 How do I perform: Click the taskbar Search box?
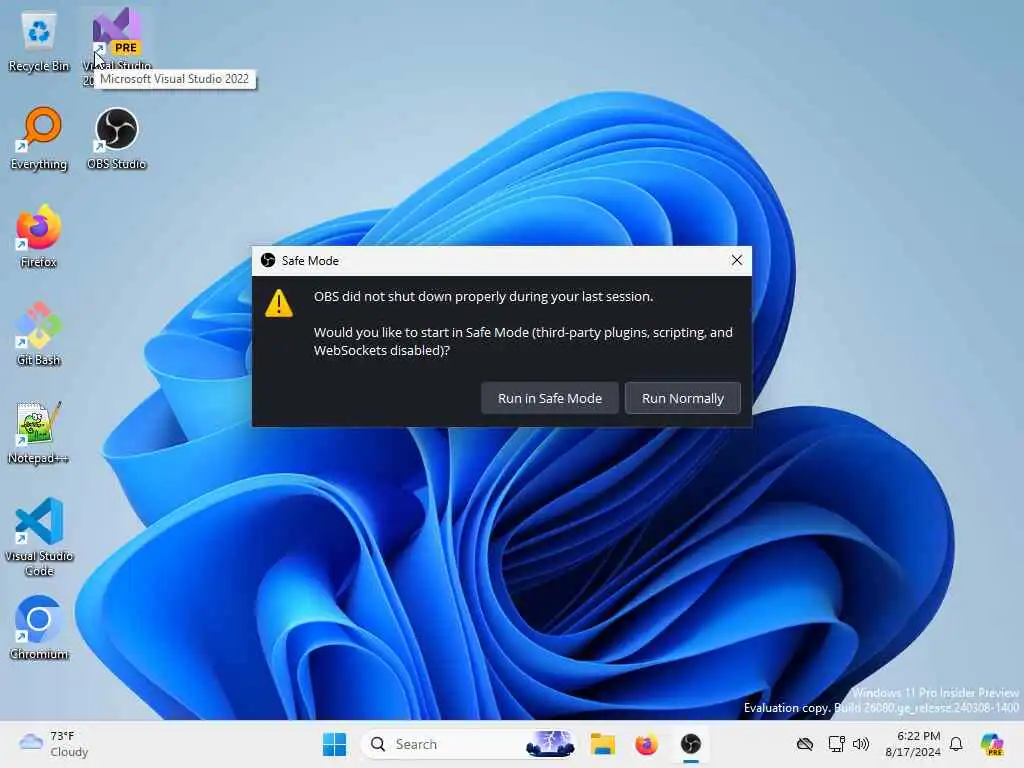468,744
